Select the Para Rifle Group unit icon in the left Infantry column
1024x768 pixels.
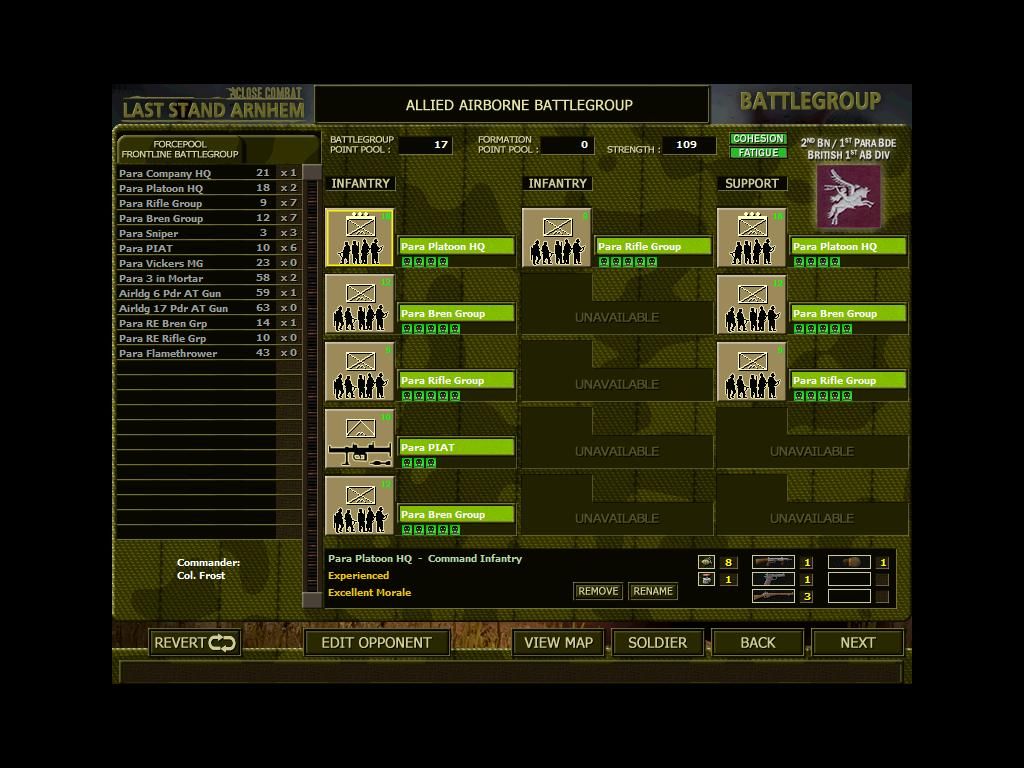(360, 372)
